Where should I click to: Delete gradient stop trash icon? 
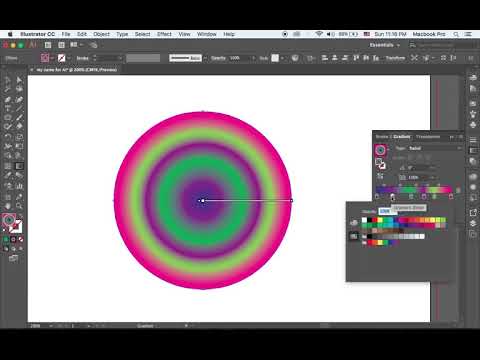(x=458, y=190)
